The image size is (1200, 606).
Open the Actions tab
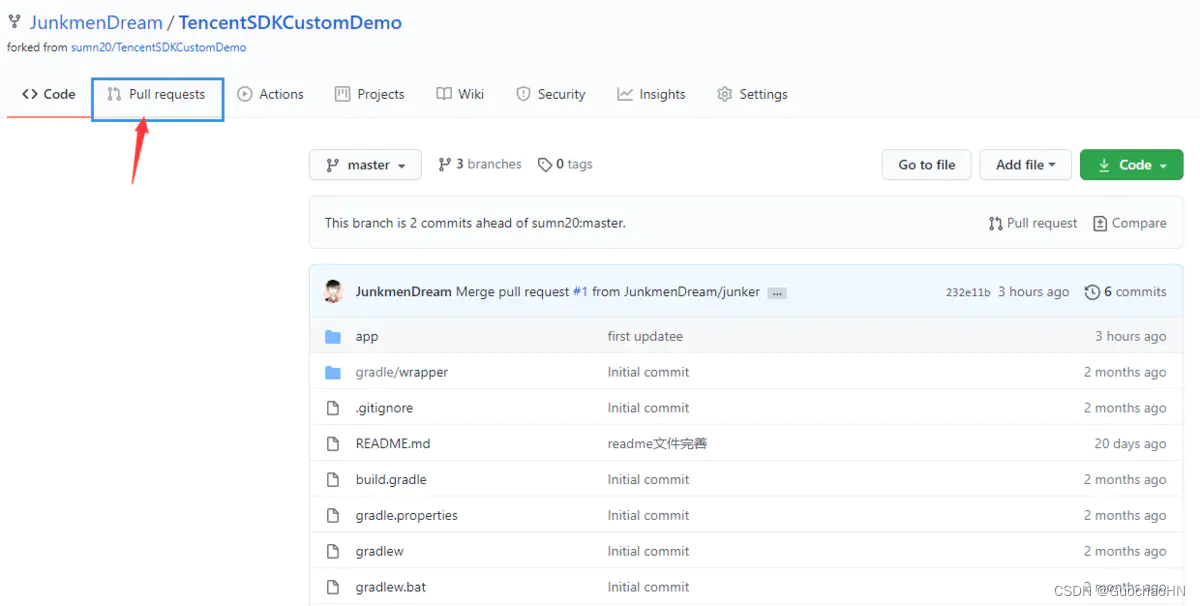point(271,94)
